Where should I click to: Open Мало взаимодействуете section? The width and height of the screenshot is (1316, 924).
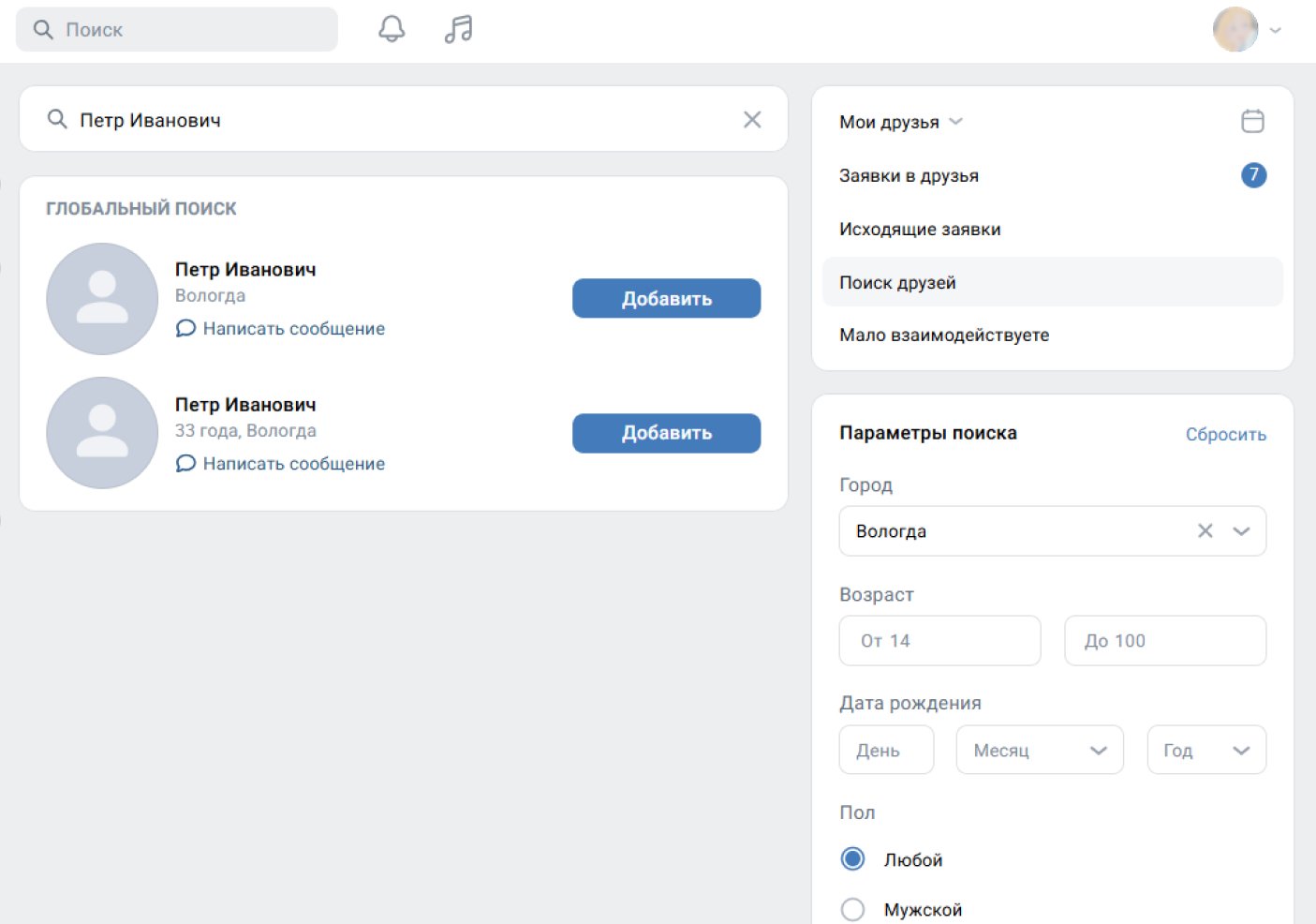(944, 335)
